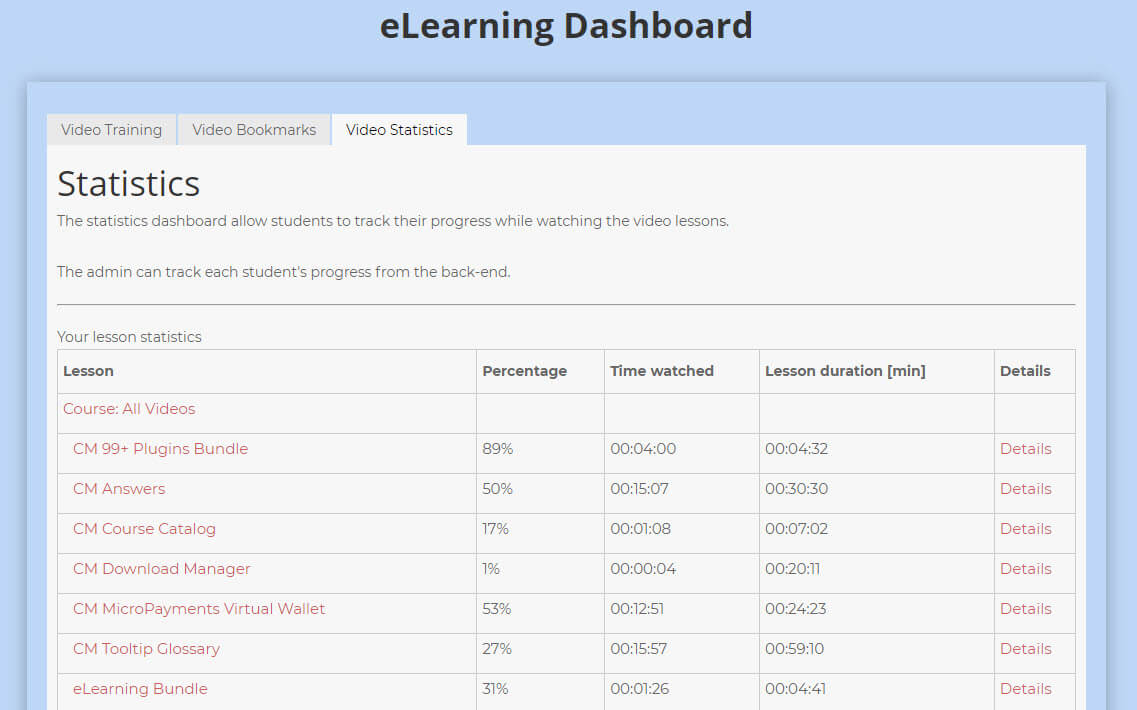
Task: View Details for CM 99+ Plugins Bundle
Action: pyautogui.click(x=1026, y=449)
